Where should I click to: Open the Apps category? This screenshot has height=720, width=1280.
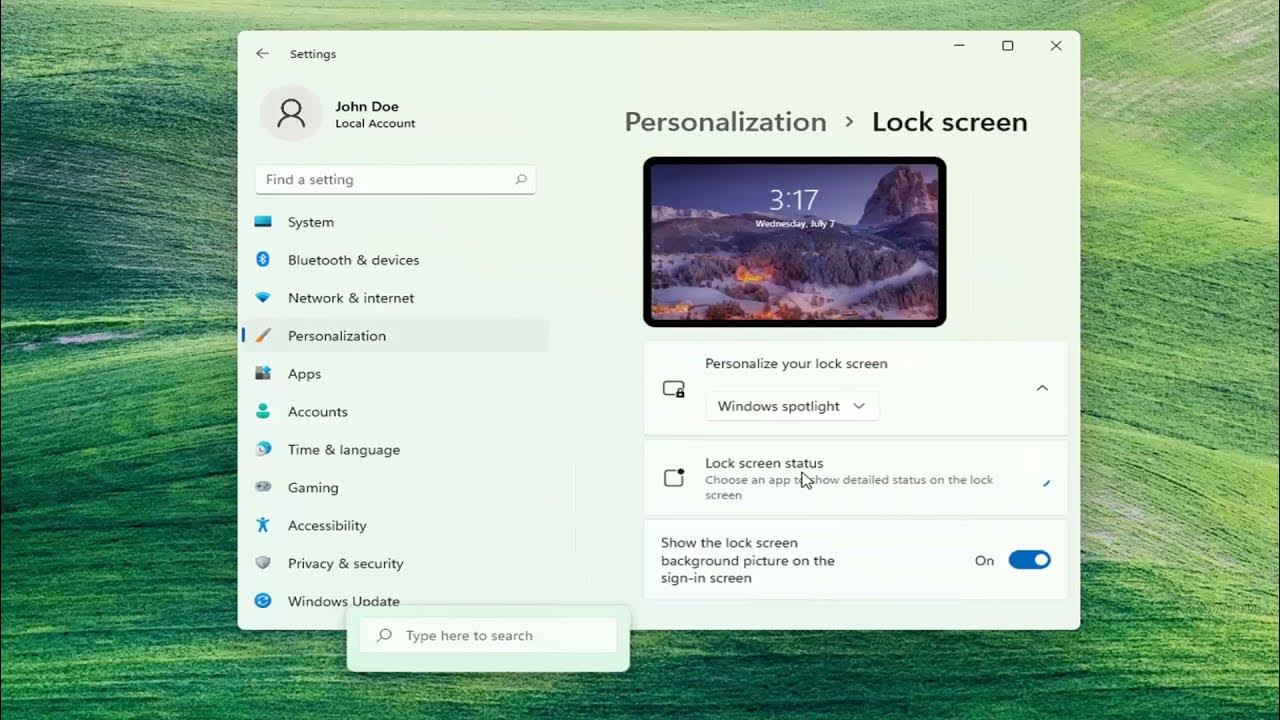[396, 374]
